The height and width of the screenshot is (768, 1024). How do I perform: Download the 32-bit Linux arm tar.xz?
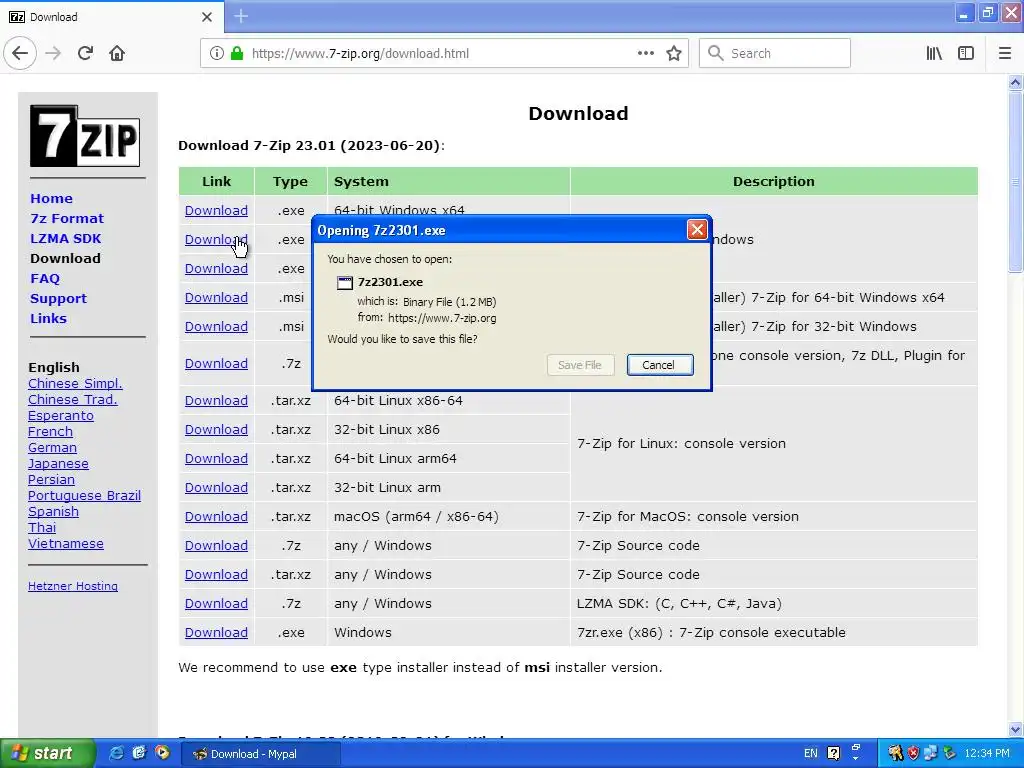click(216, 488)
